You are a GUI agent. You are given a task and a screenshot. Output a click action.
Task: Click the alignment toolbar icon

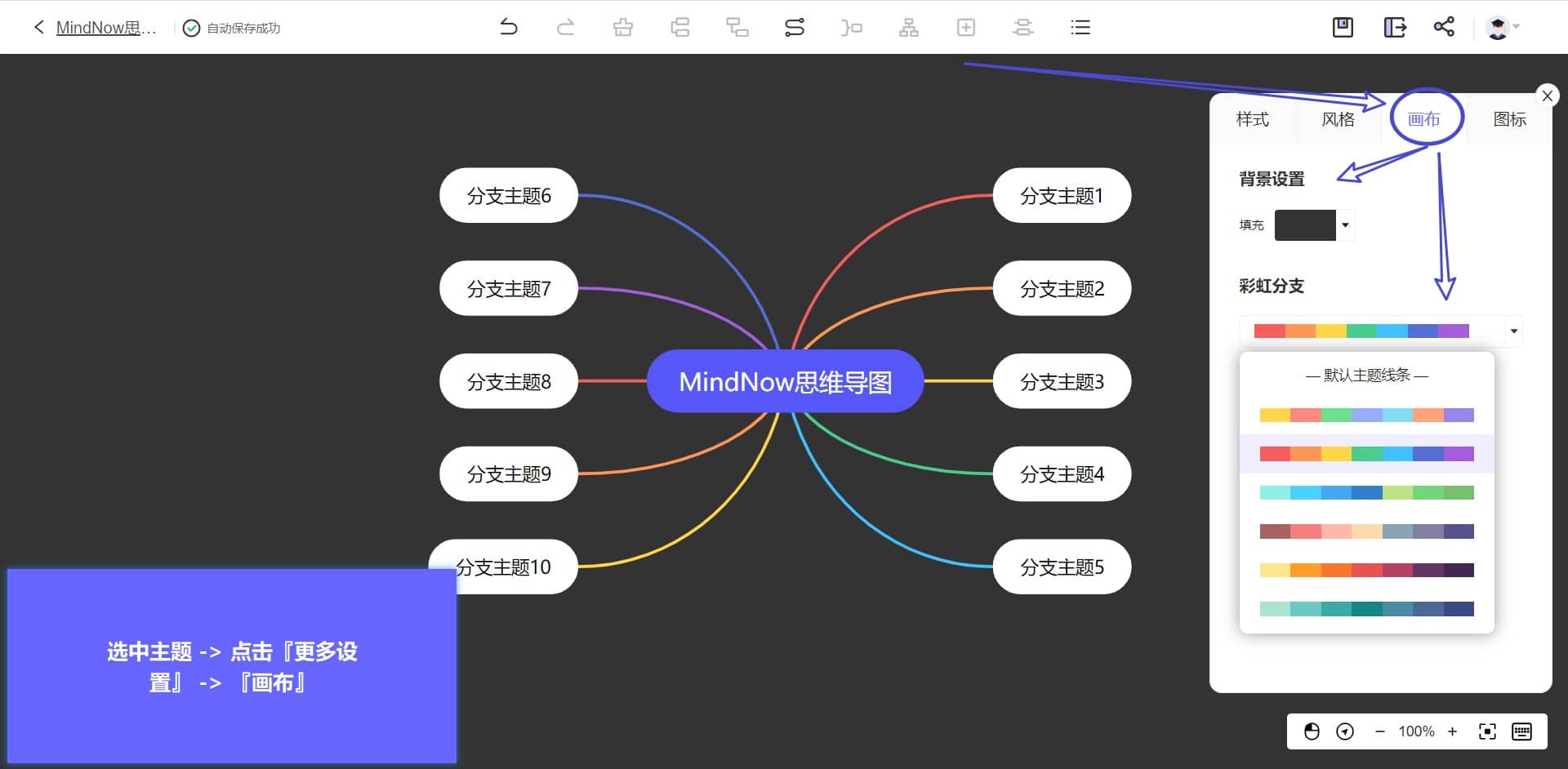point(1023,27)
